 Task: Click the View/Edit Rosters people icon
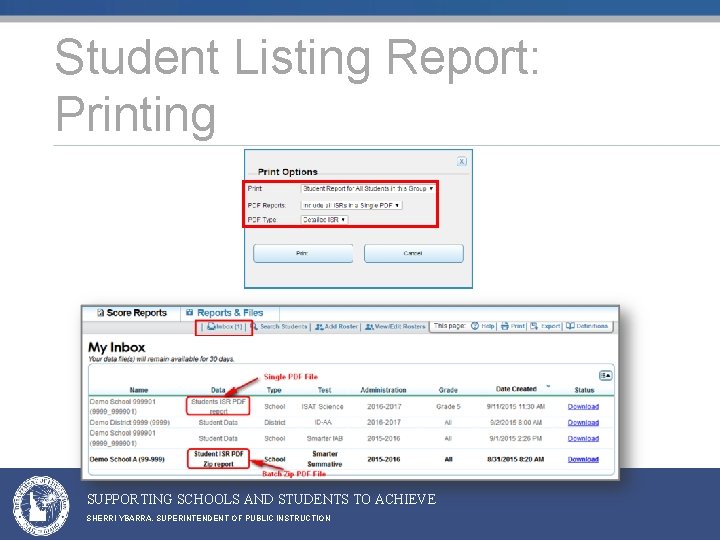click(369, 327)
